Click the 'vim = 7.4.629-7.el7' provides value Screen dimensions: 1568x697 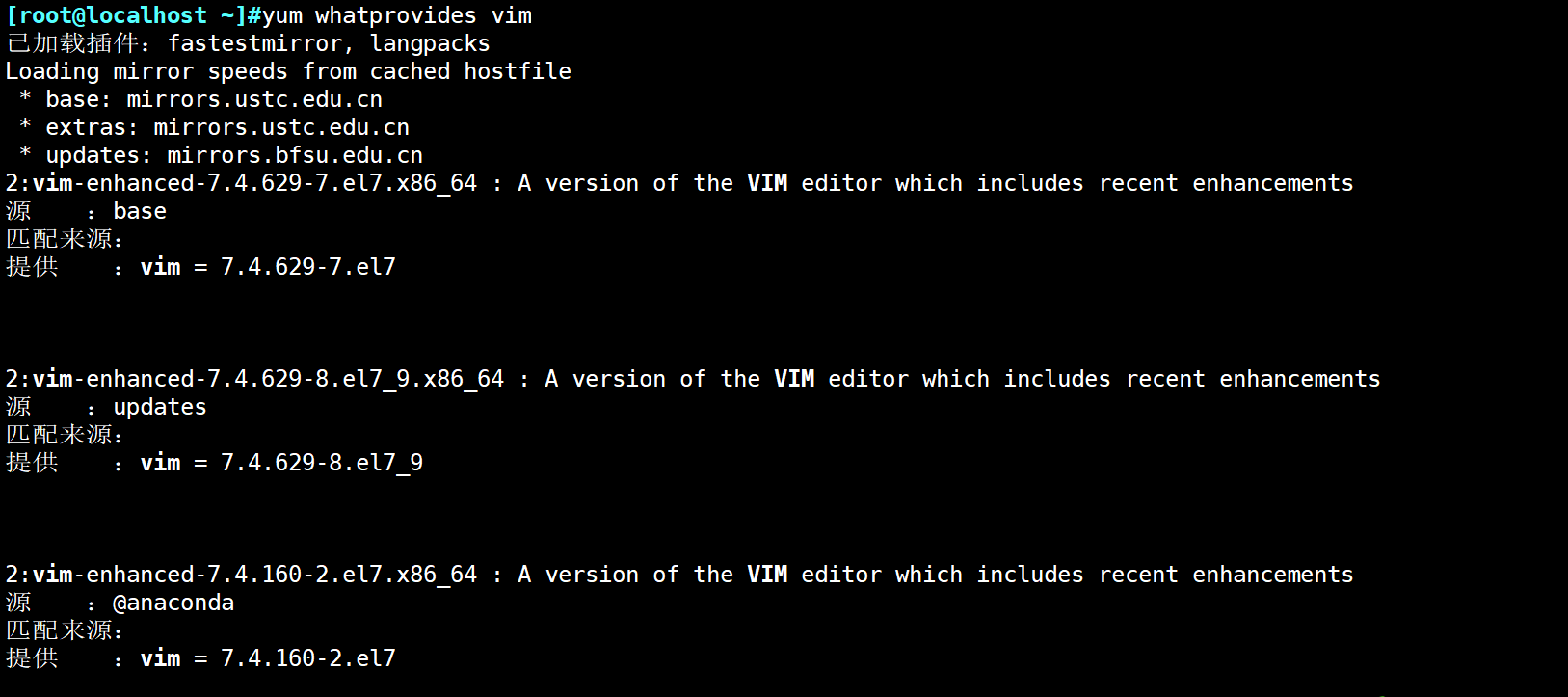click(x=268, y=267)
